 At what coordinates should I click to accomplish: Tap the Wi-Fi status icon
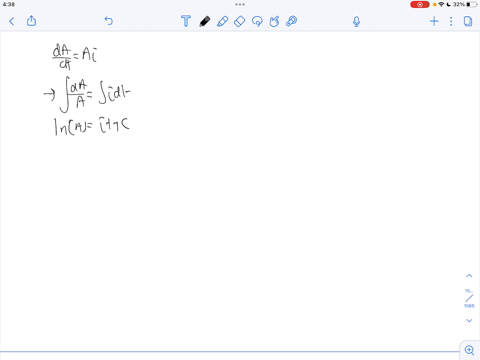[441, 4]
